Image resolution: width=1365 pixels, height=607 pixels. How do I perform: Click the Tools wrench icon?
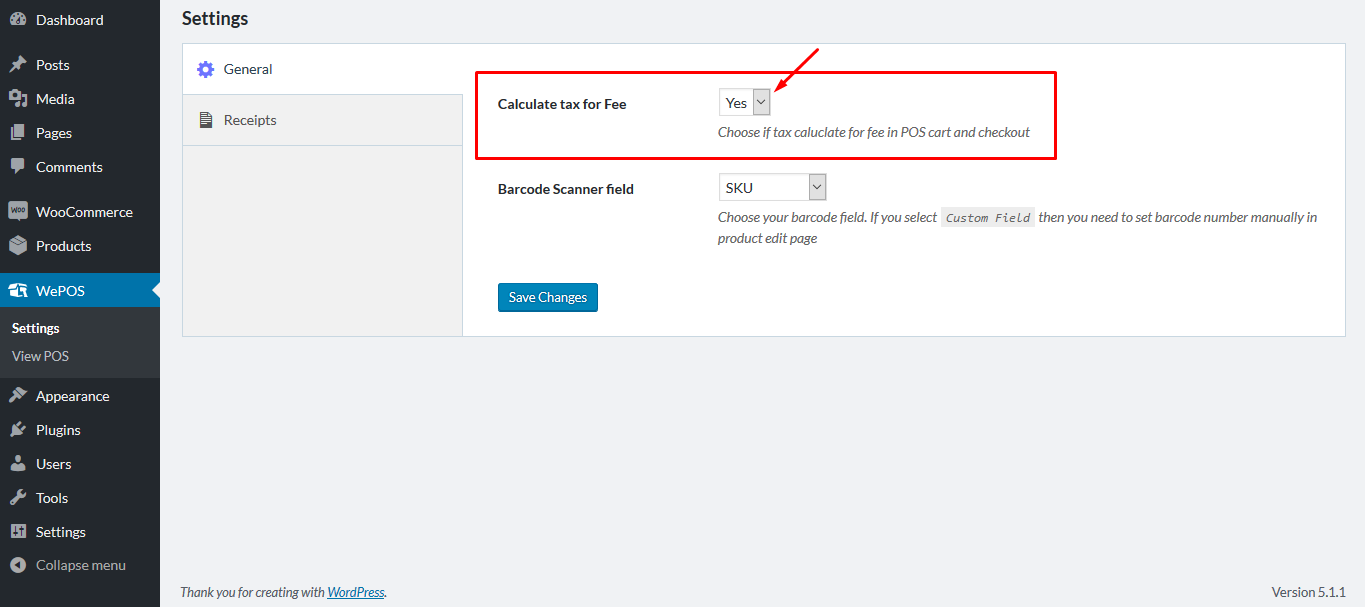[18, 498]
